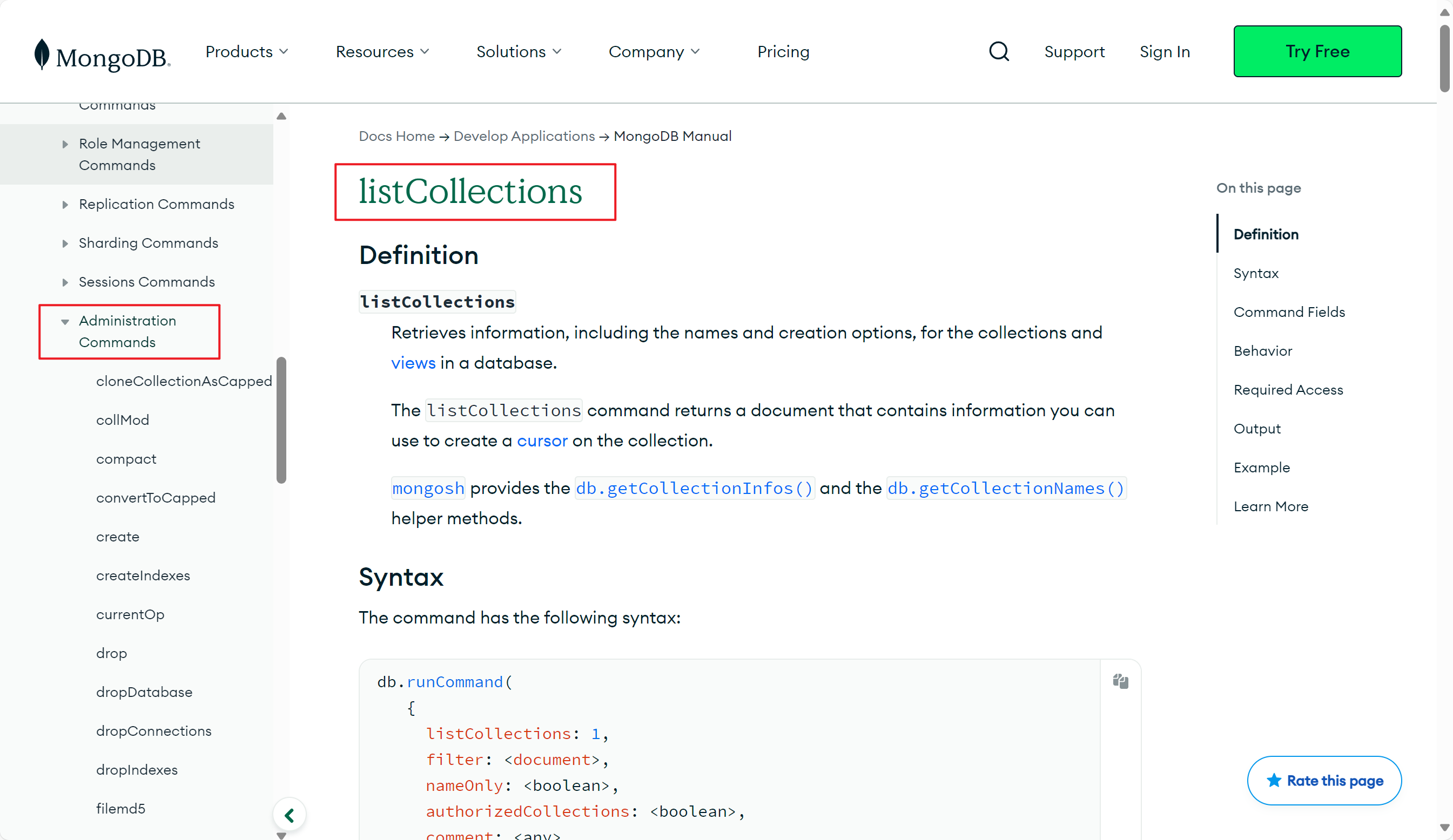Select collMod in the sidebar
This screenshot has width=1453, height=840.
(122, 419)
